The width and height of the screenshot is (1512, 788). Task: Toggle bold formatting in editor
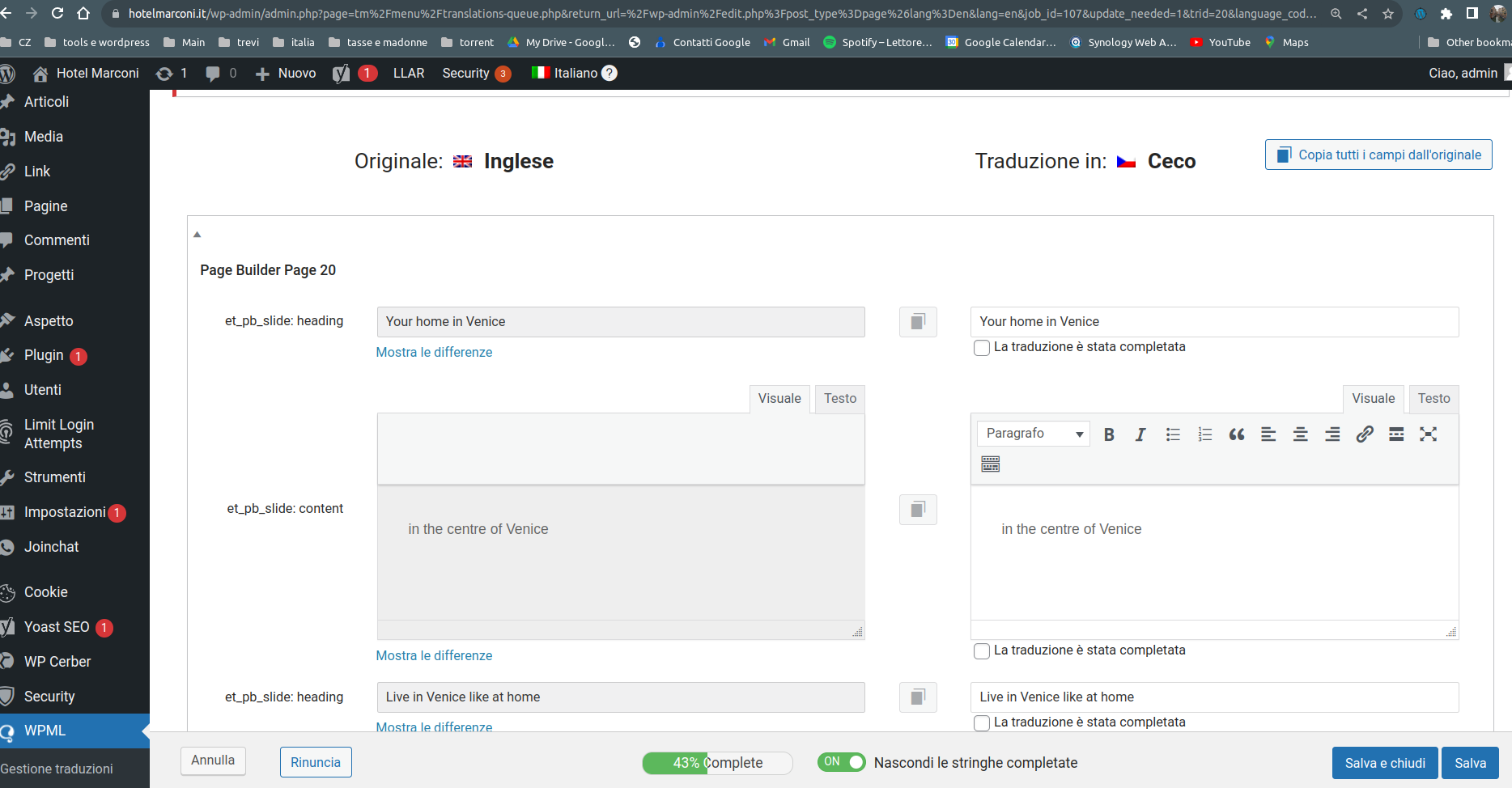click(x=1109, y=434)
